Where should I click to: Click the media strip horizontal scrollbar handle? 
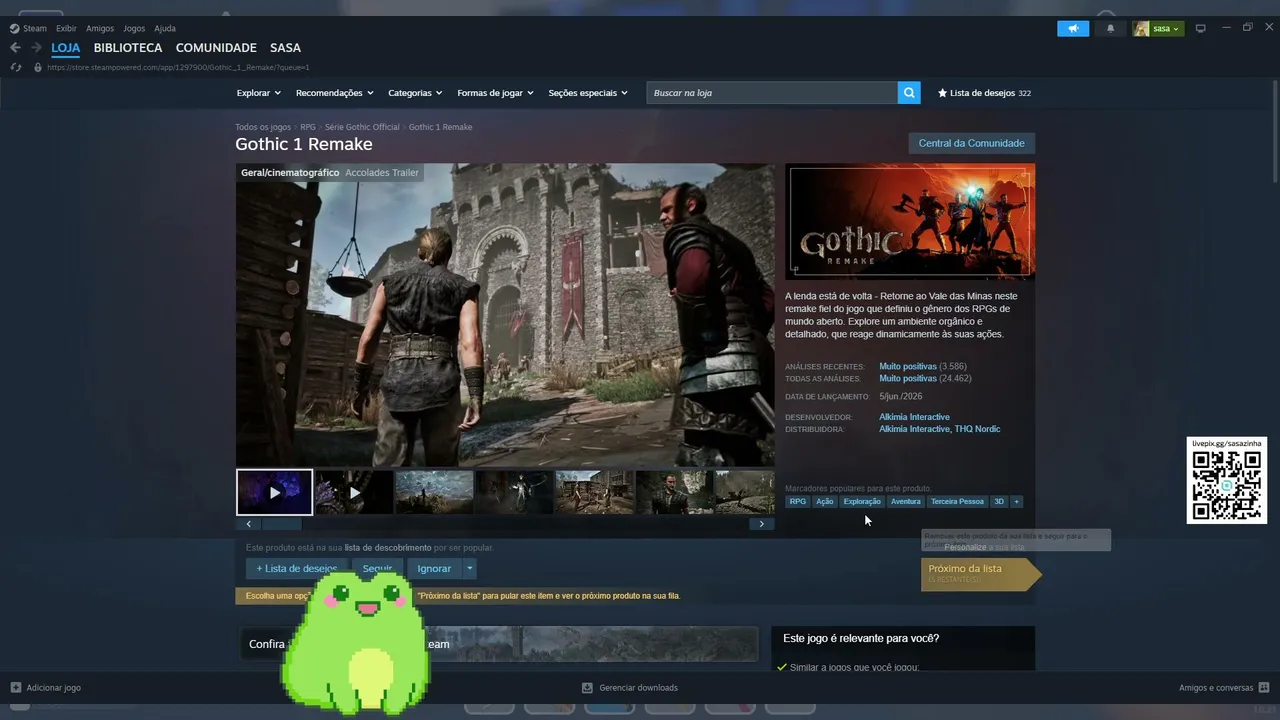pyautogui.click(x=281, y=524)
